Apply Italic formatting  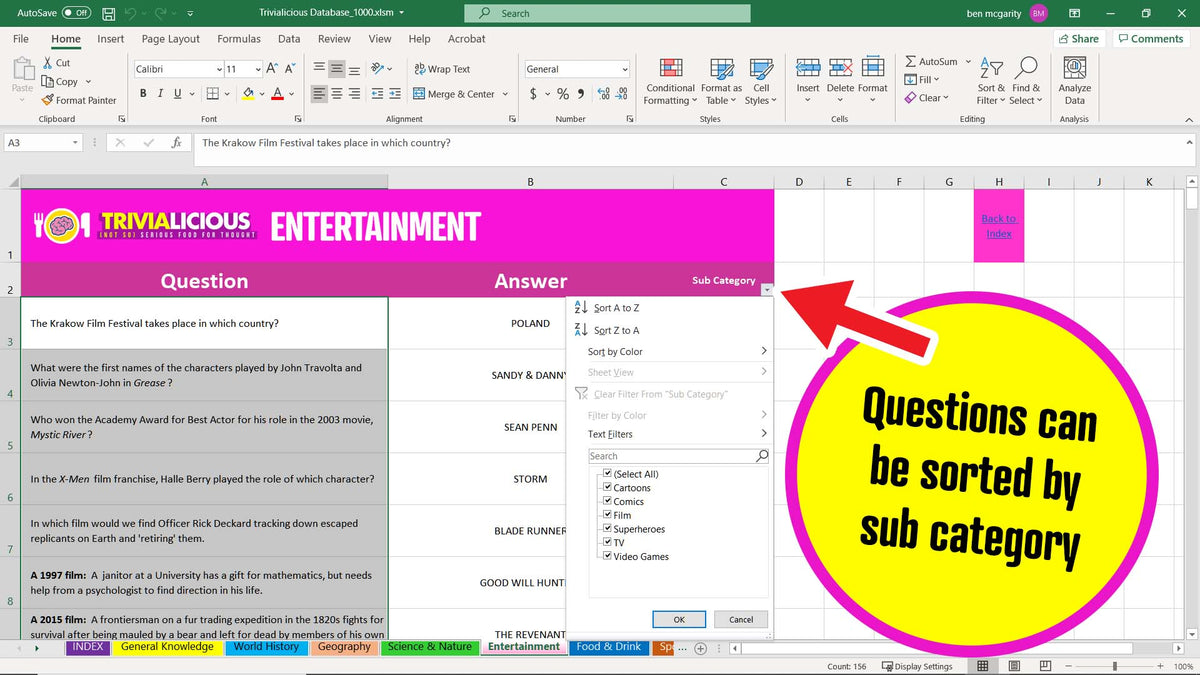click(x=160, y=93)
